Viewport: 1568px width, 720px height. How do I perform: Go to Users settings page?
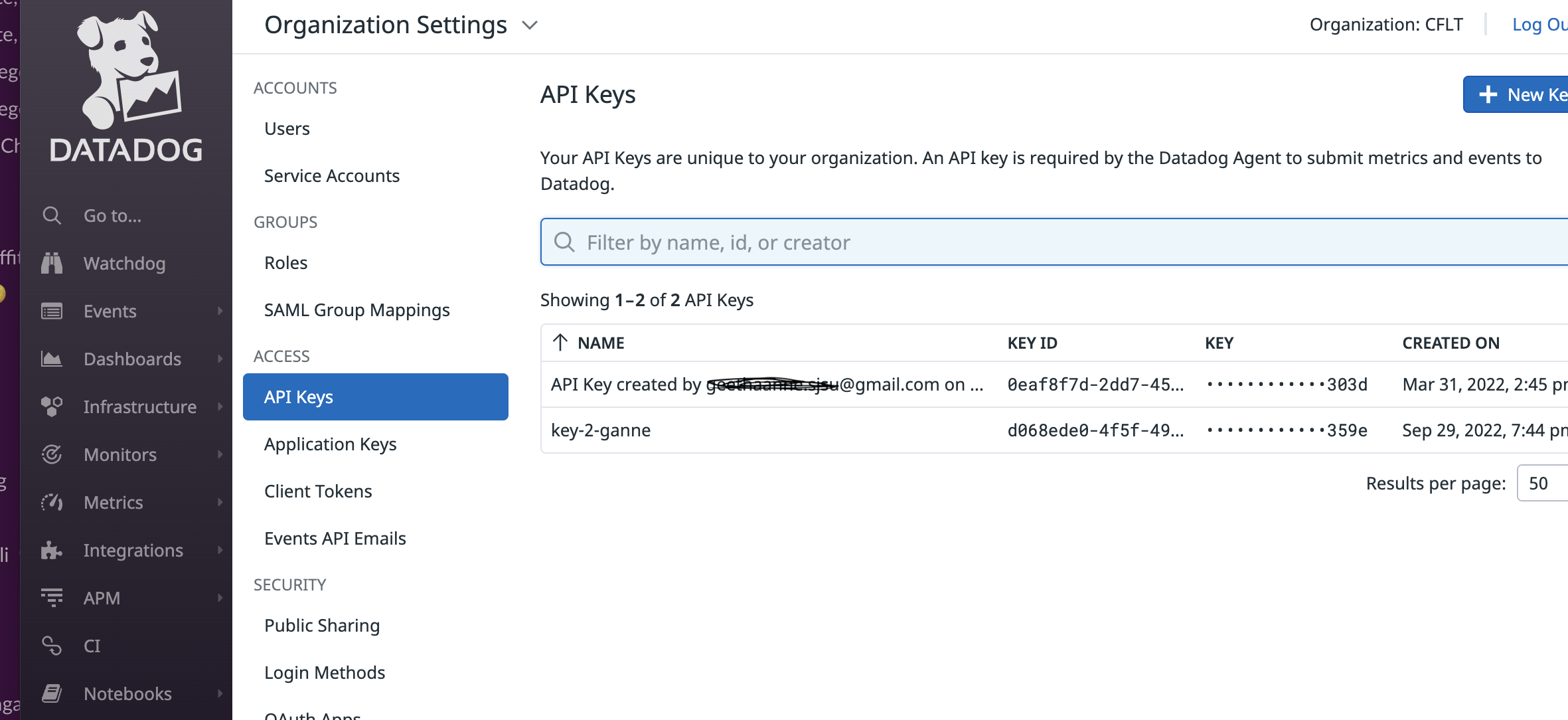[287, 128]
